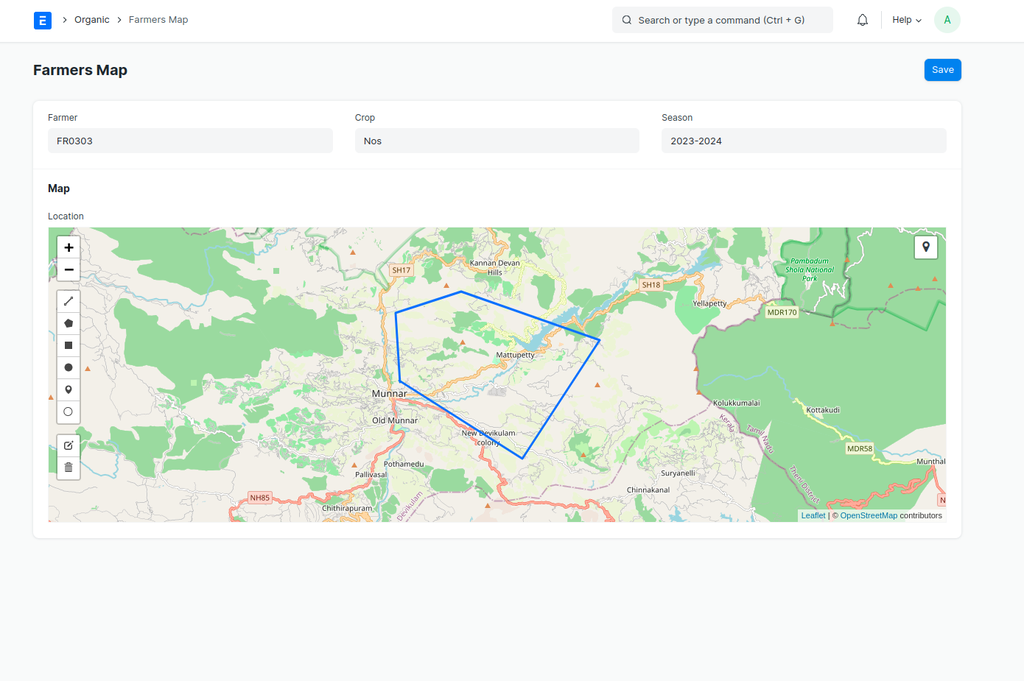This screenshot has height=681, width=1024.
Task: Select the place marker tool
Action: click(x=68, y=389)
